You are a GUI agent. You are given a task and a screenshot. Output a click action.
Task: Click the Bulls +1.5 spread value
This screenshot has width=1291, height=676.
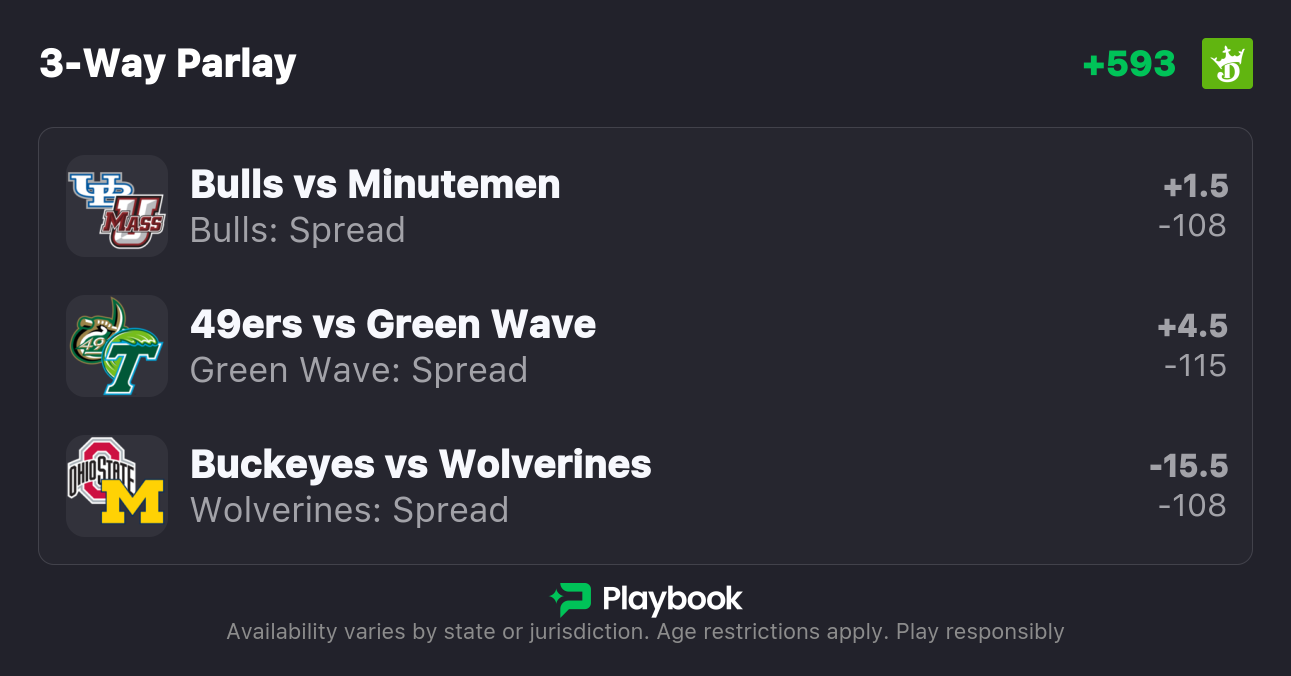(1195, 186)
